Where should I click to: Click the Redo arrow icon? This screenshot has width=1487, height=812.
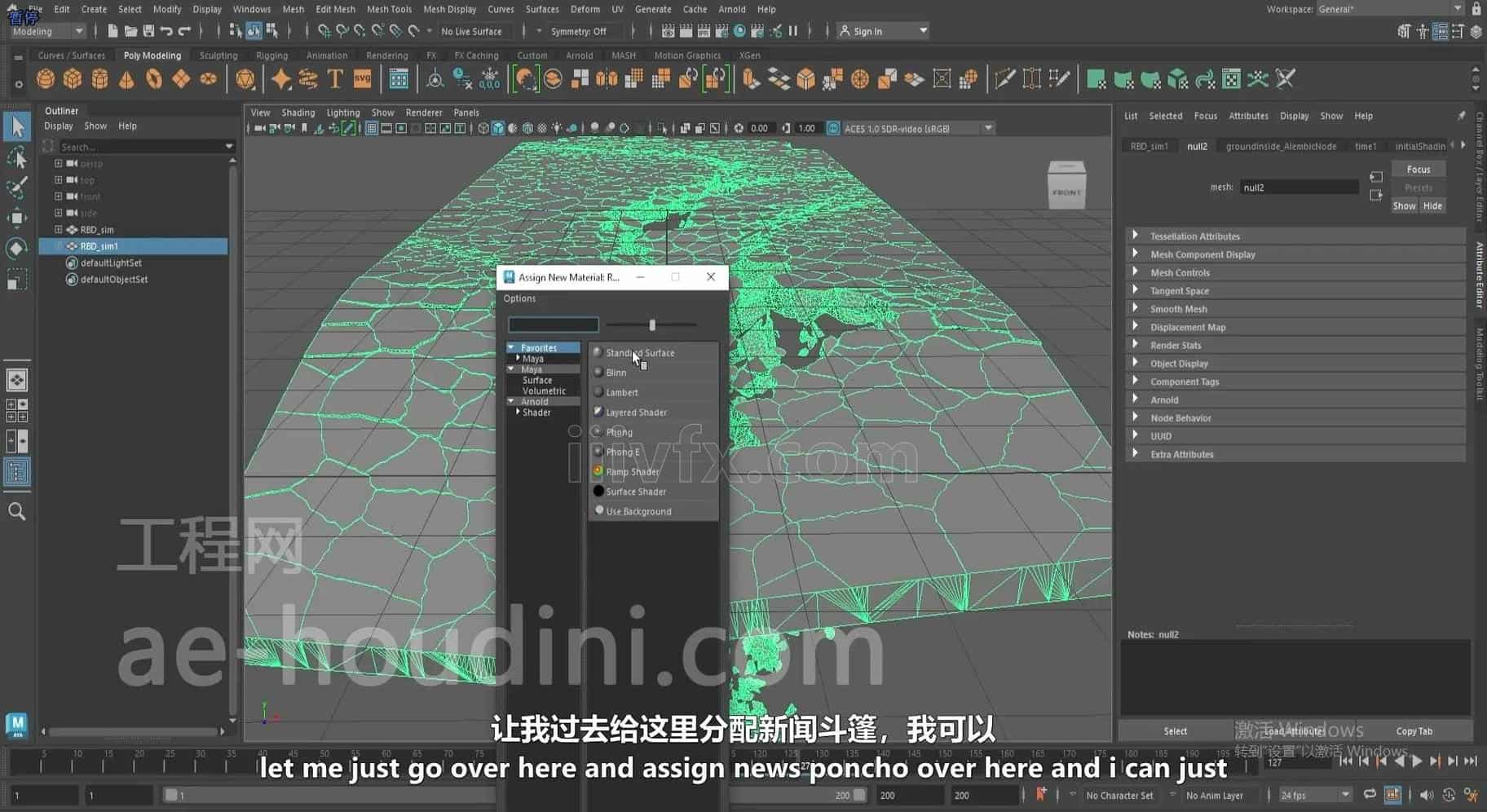184,31
